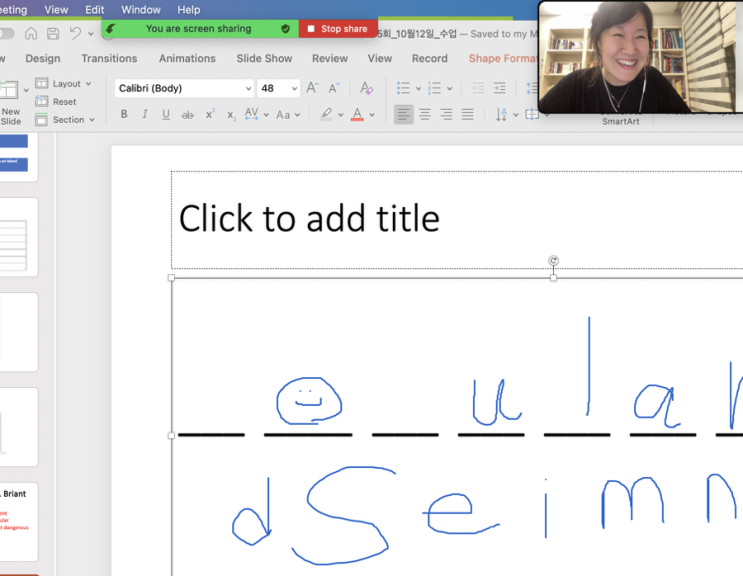Click Text Direction icon
Image resolution: width=743 pixels, height=576 pixels.
click(501, 115)
